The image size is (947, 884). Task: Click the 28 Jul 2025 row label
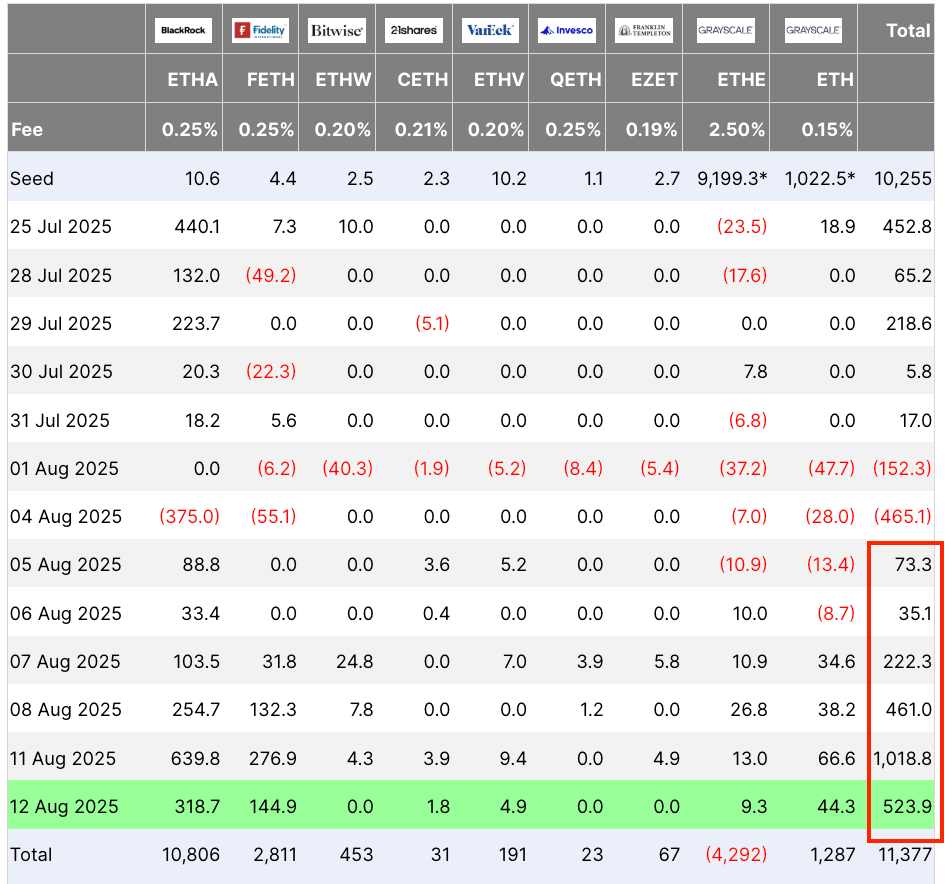[61, 275]
